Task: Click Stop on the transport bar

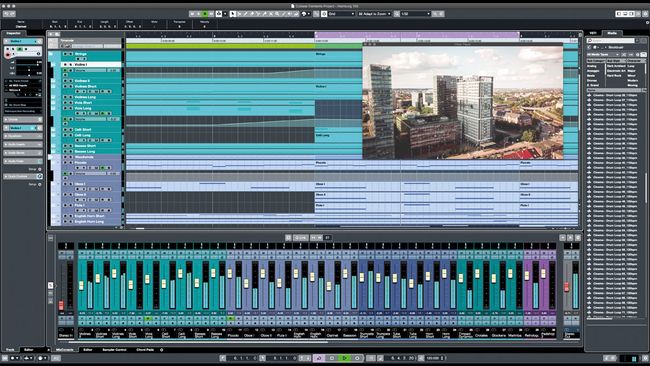Action: tap(332, 358)
